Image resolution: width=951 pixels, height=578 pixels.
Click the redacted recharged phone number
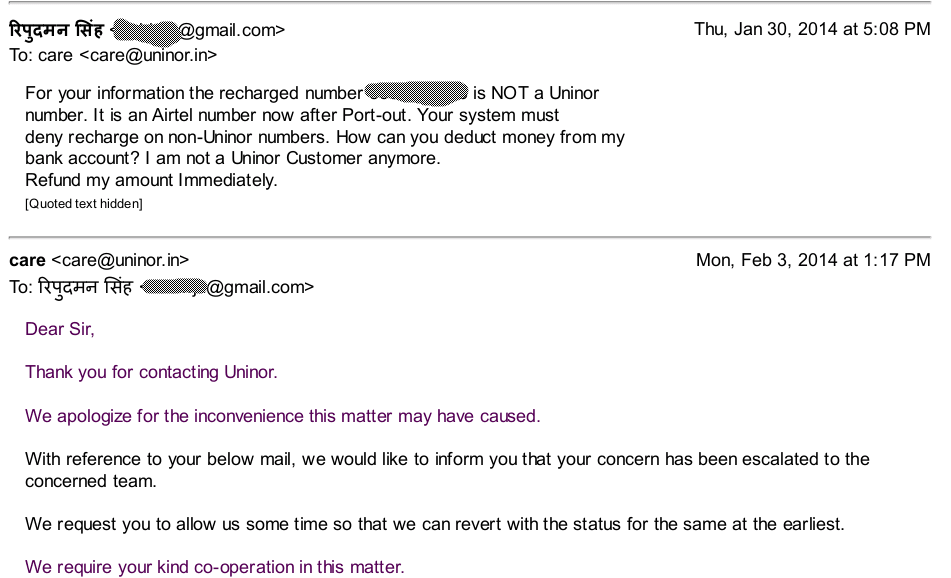coord(417,92)
